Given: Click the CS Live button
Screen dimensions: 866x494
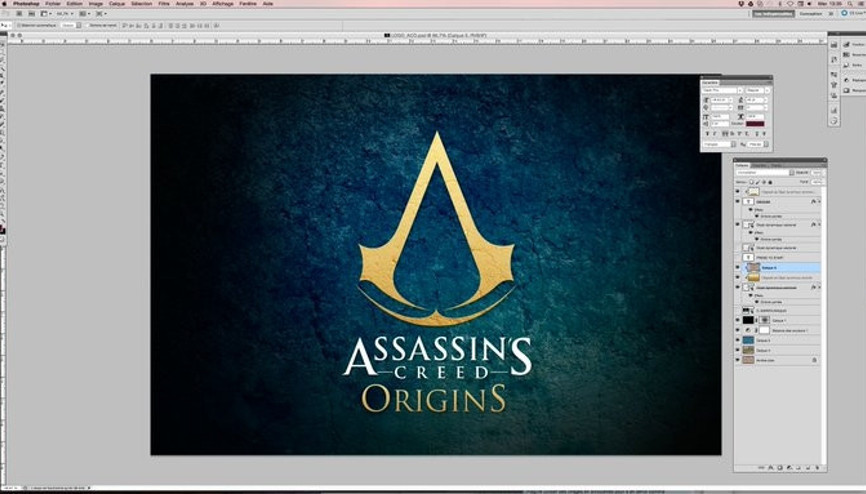Looking at the screenshot, I should tap(854, 13).
